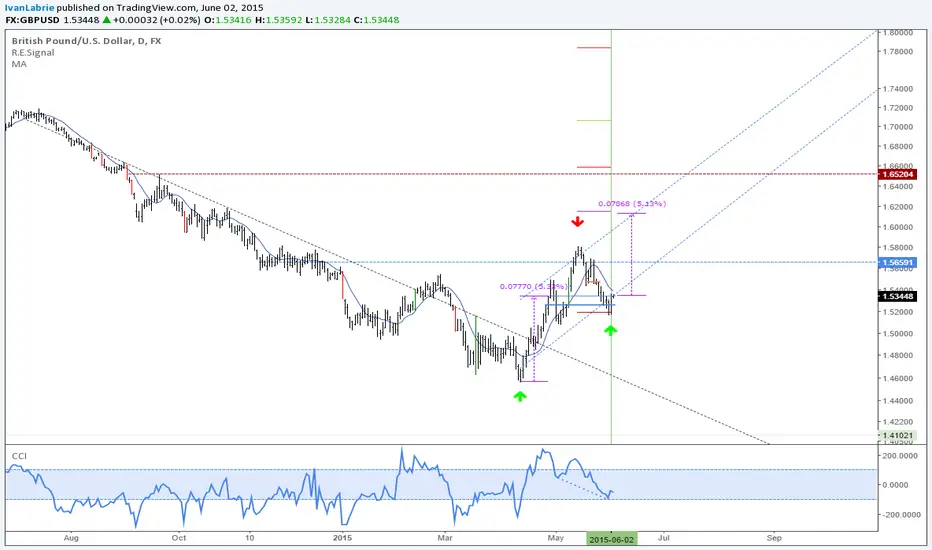
Task: Click the 200.0000 CCI axis value
Action: coord(902,455)
